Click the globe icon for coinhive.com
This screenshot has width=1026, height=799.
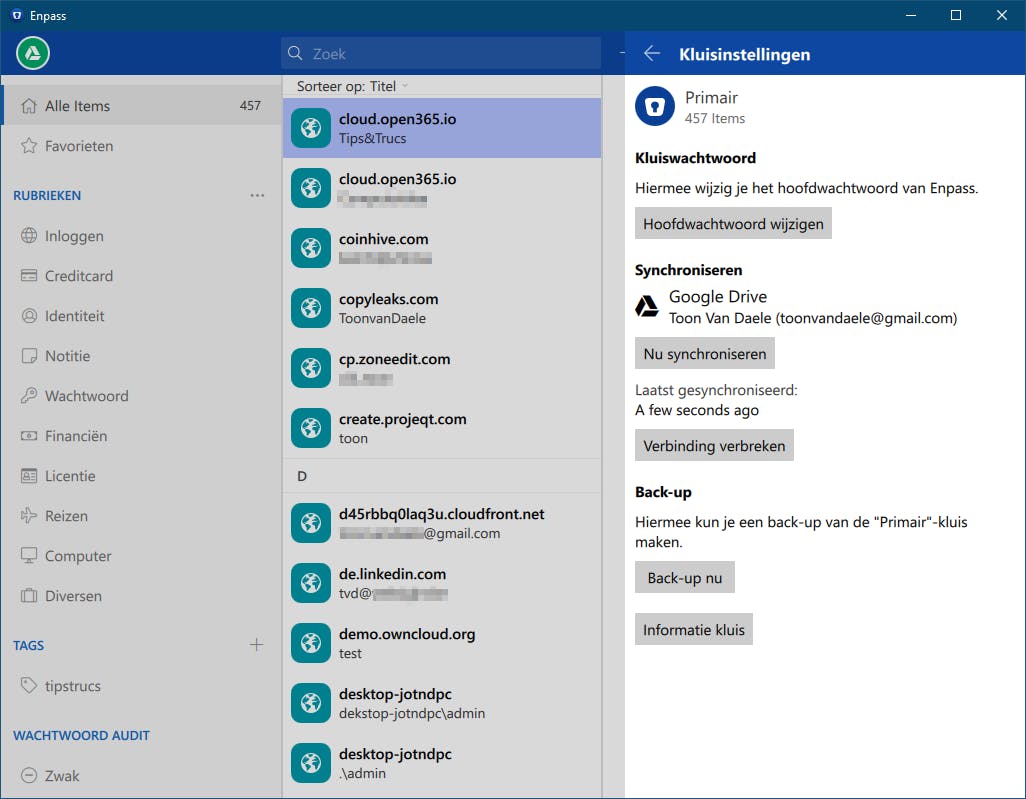click(x=311, y=248)
